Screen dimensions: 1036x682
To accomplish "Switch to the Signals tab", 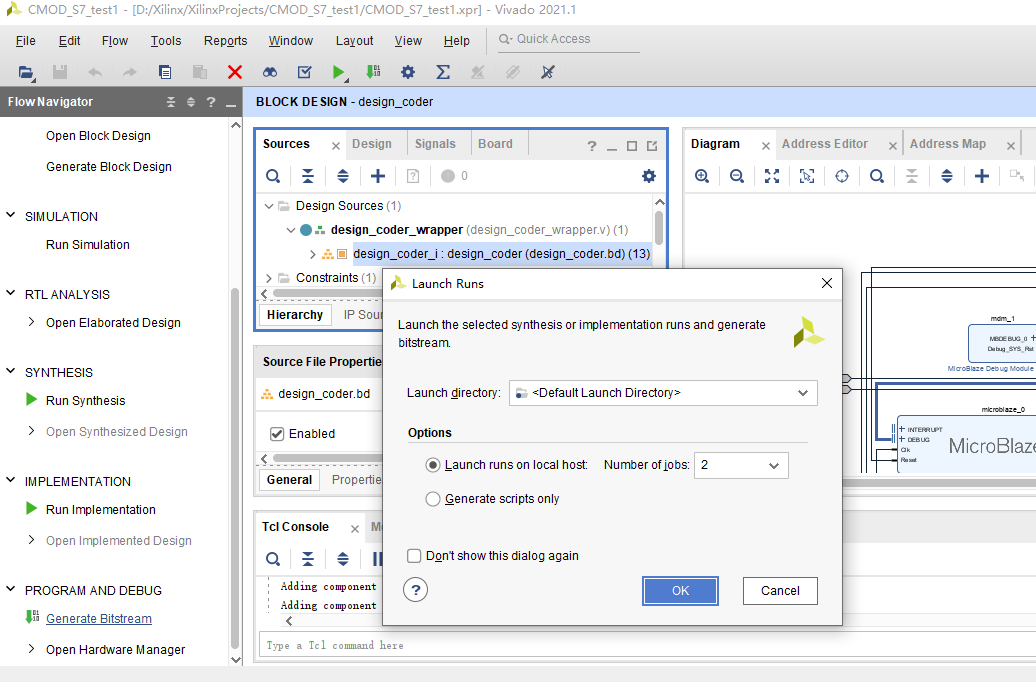I will 435,144.
